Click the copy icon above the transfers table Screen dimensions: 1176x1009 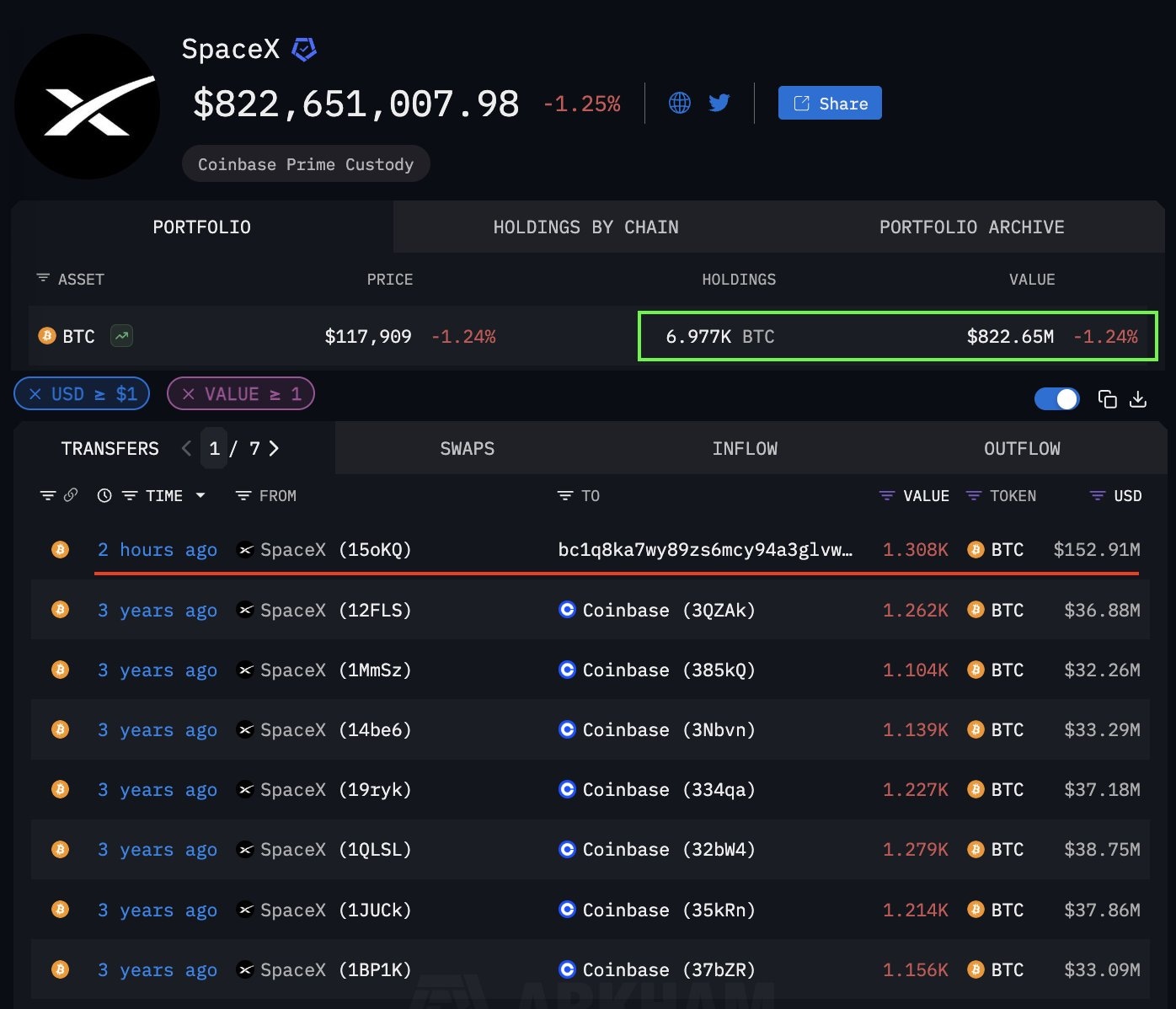tap(1108, 399)
